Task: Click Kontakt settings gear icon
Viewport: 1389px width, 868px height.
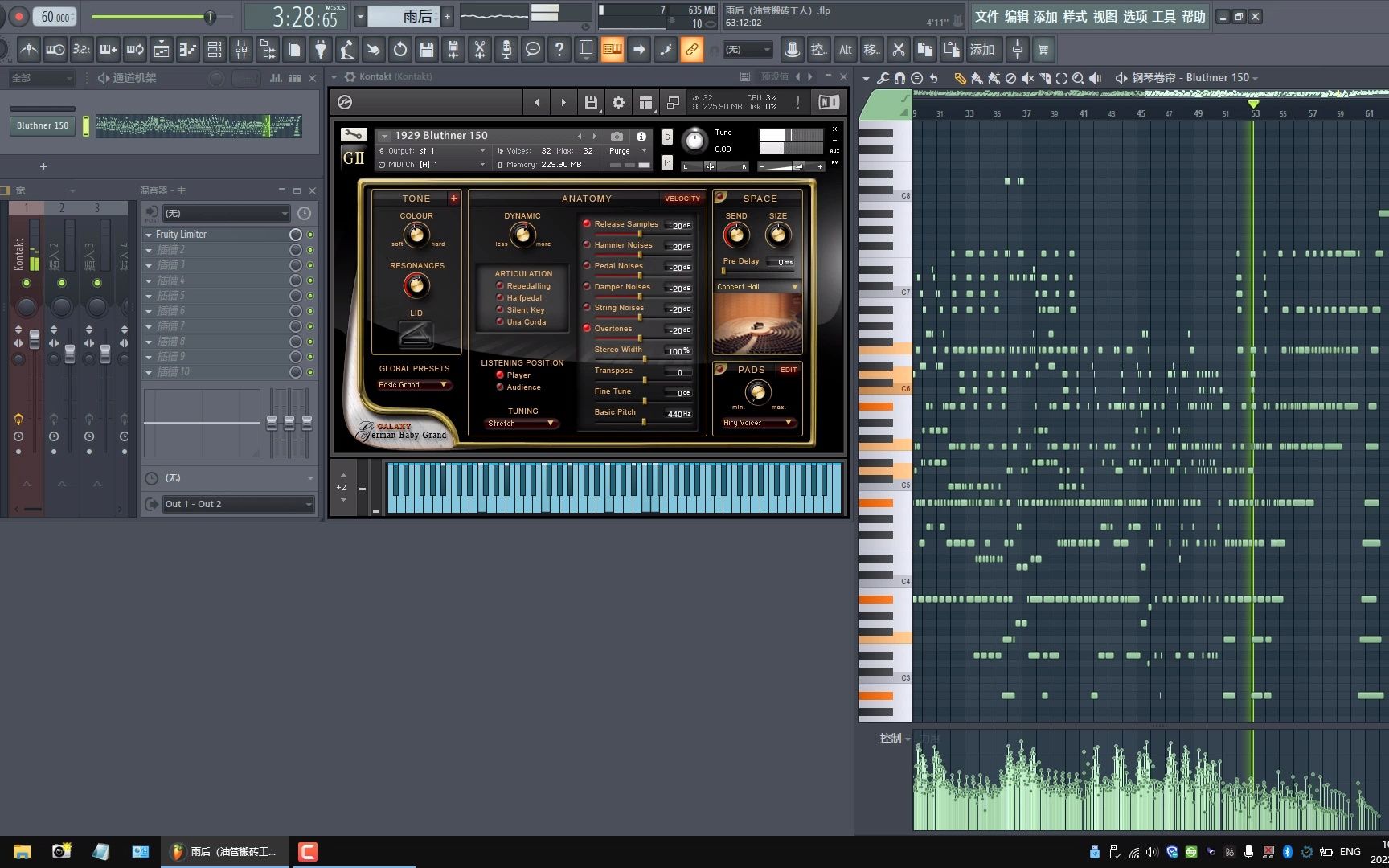Action: (x=618, y=102)
